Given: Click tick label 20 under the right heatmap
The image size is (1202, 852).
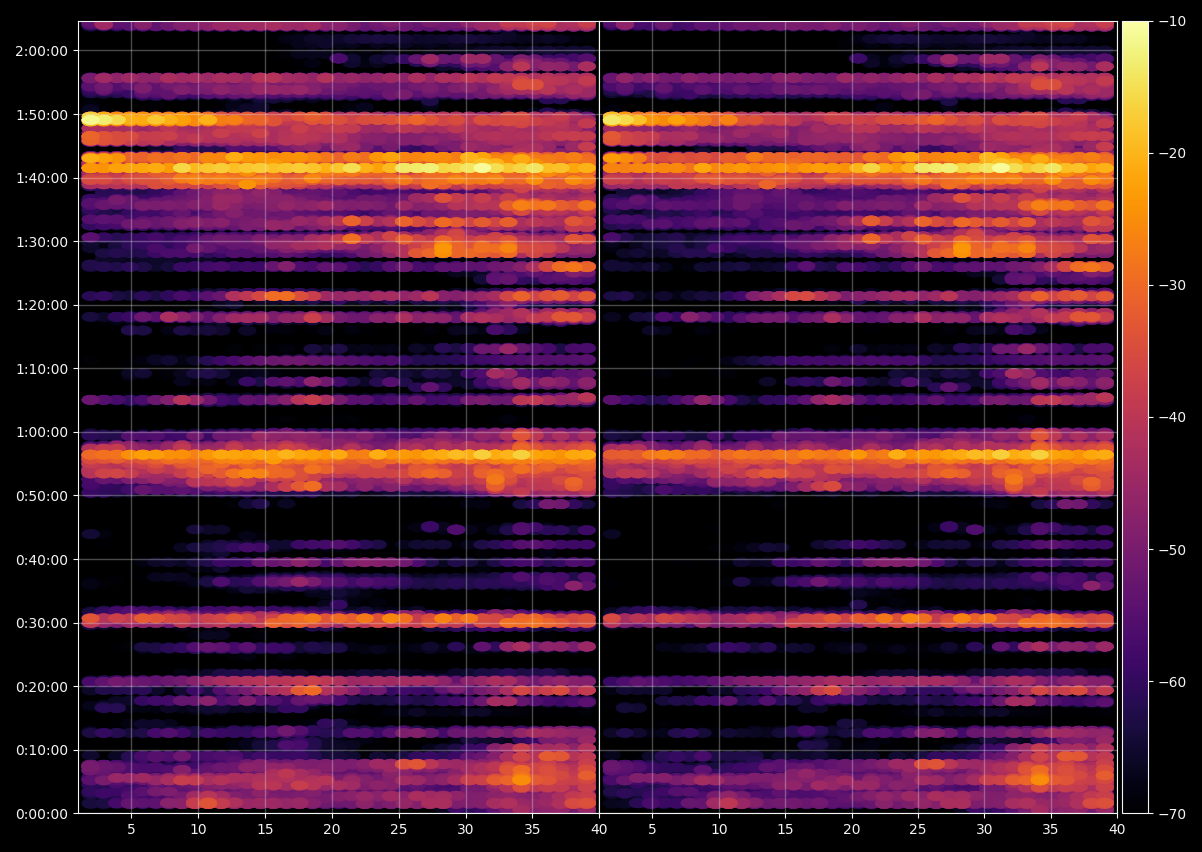Looking at the screenshot, I should [x=852, y=830].
